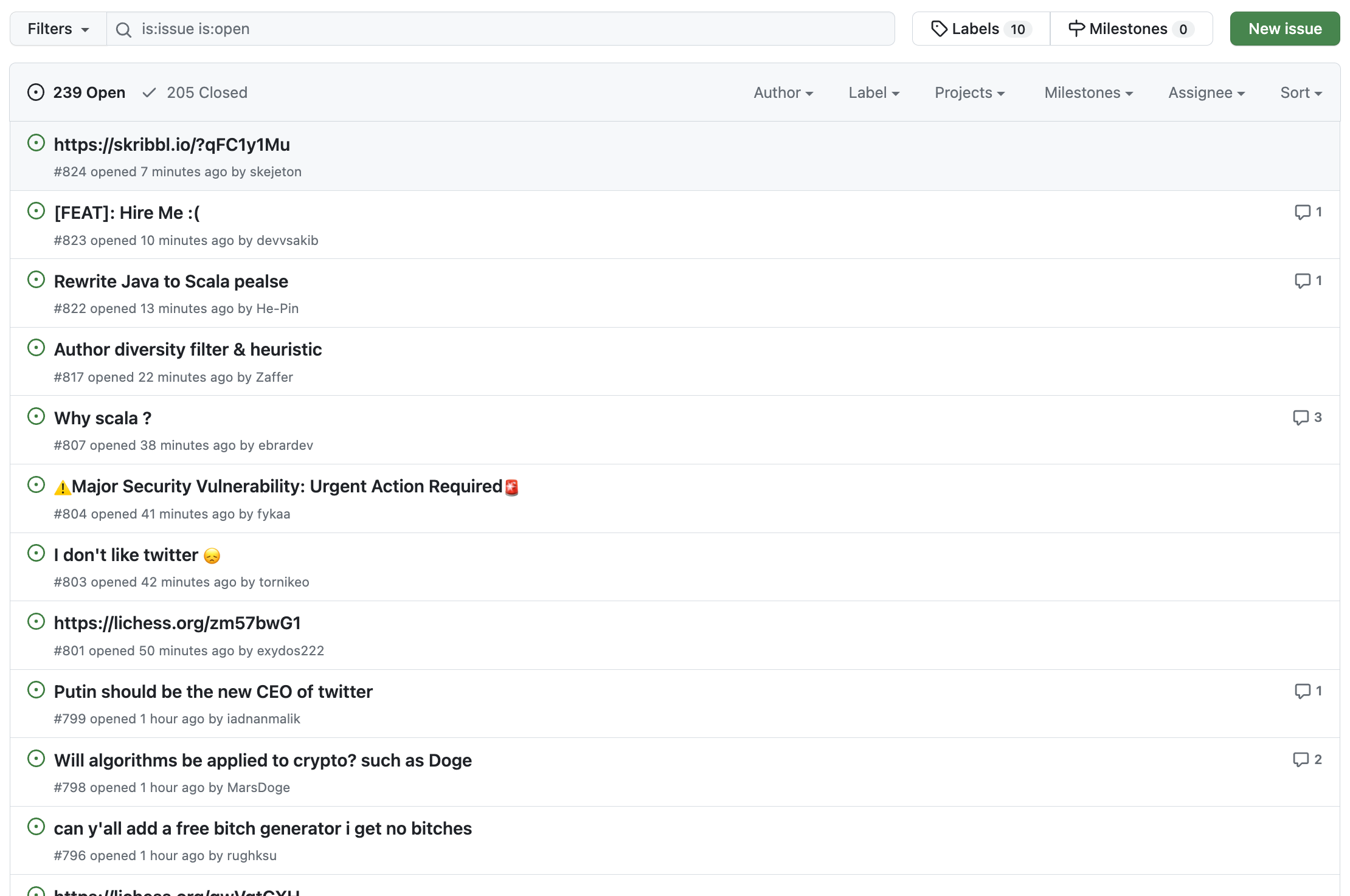This screenshot has height=896, width=1350.
Task: Open the Sort dropdown menu
Action: pyautogui.click(x=1301, y=92)
